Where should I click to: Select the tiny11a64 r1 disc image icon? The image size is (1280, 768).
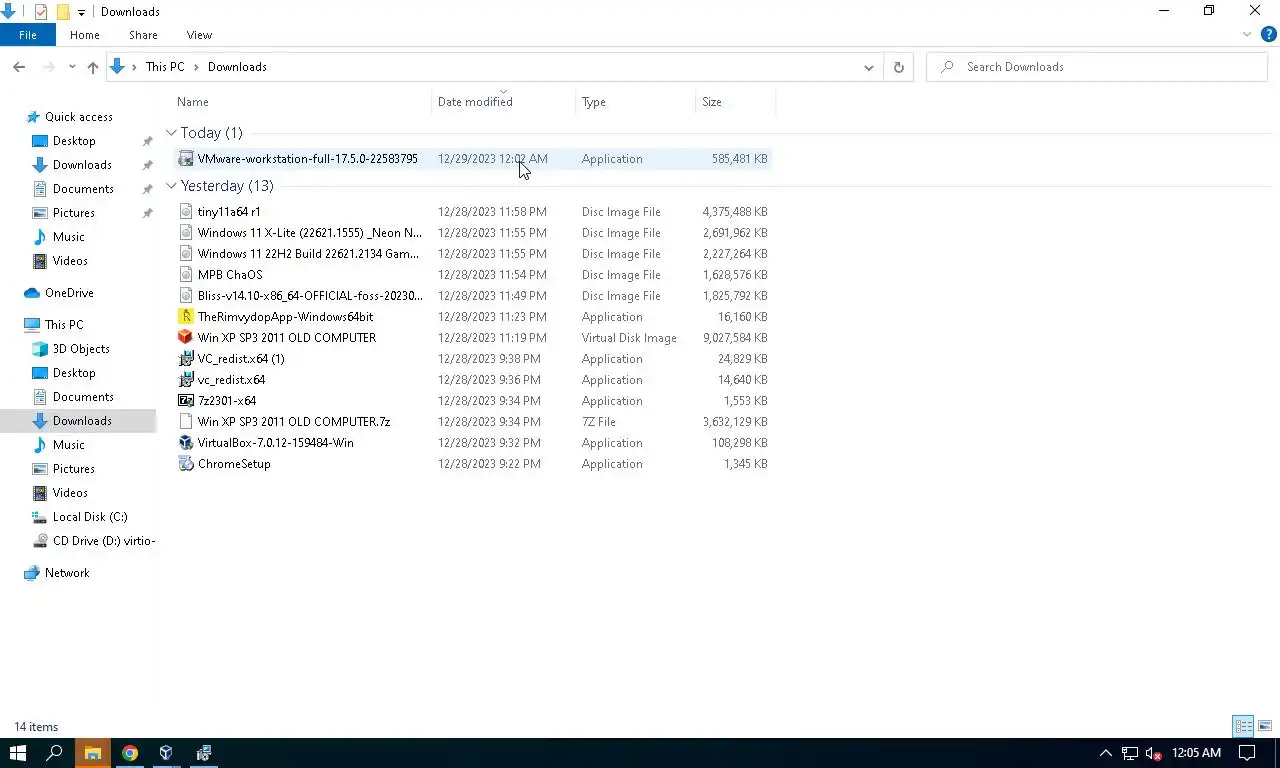click(x=186, y=212)
